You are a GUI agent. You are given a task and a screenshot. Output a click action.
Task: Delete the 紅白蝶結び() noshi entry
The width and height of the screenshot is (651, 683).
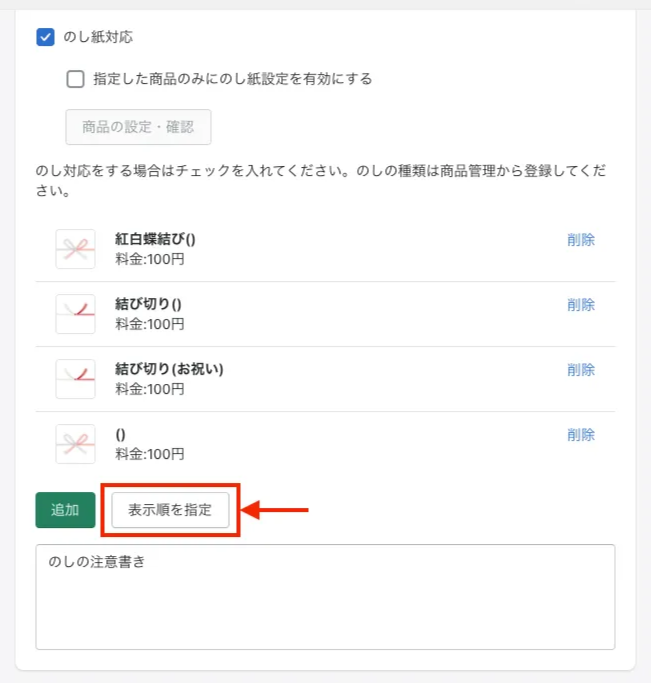(x=580, y=240)
